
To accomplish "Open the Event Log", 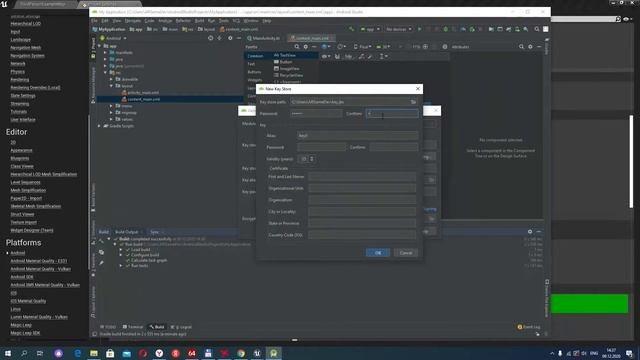I will click(529, 327).
